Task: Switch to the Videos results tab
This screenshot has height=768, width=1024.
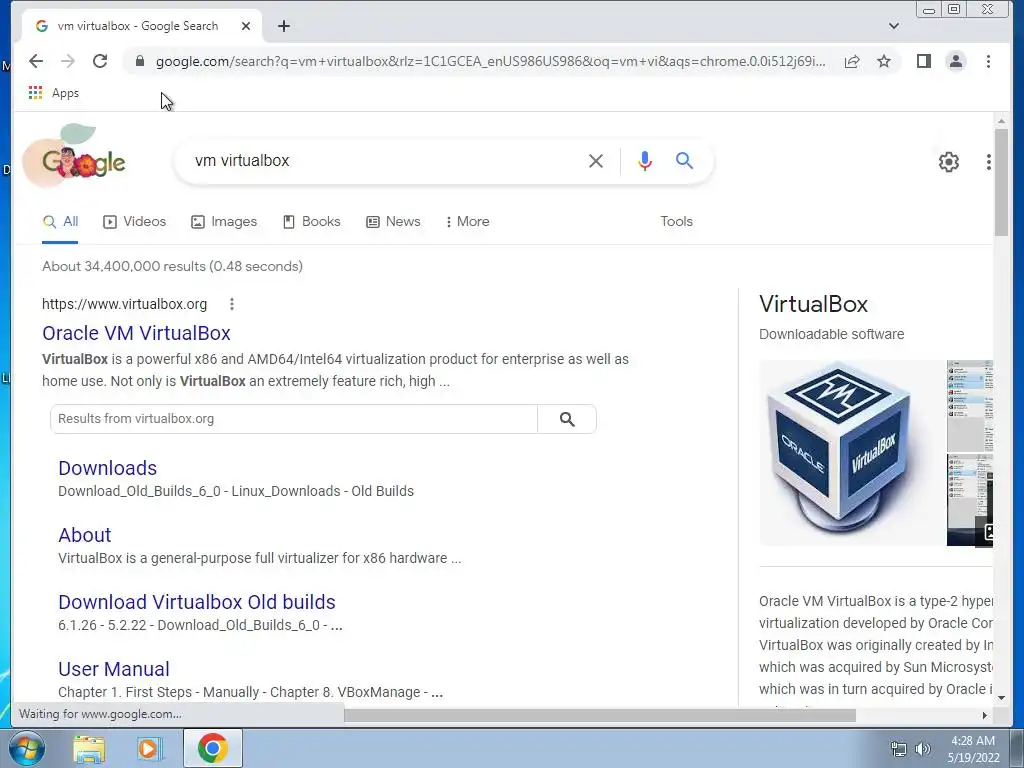Action: (135, 221)
